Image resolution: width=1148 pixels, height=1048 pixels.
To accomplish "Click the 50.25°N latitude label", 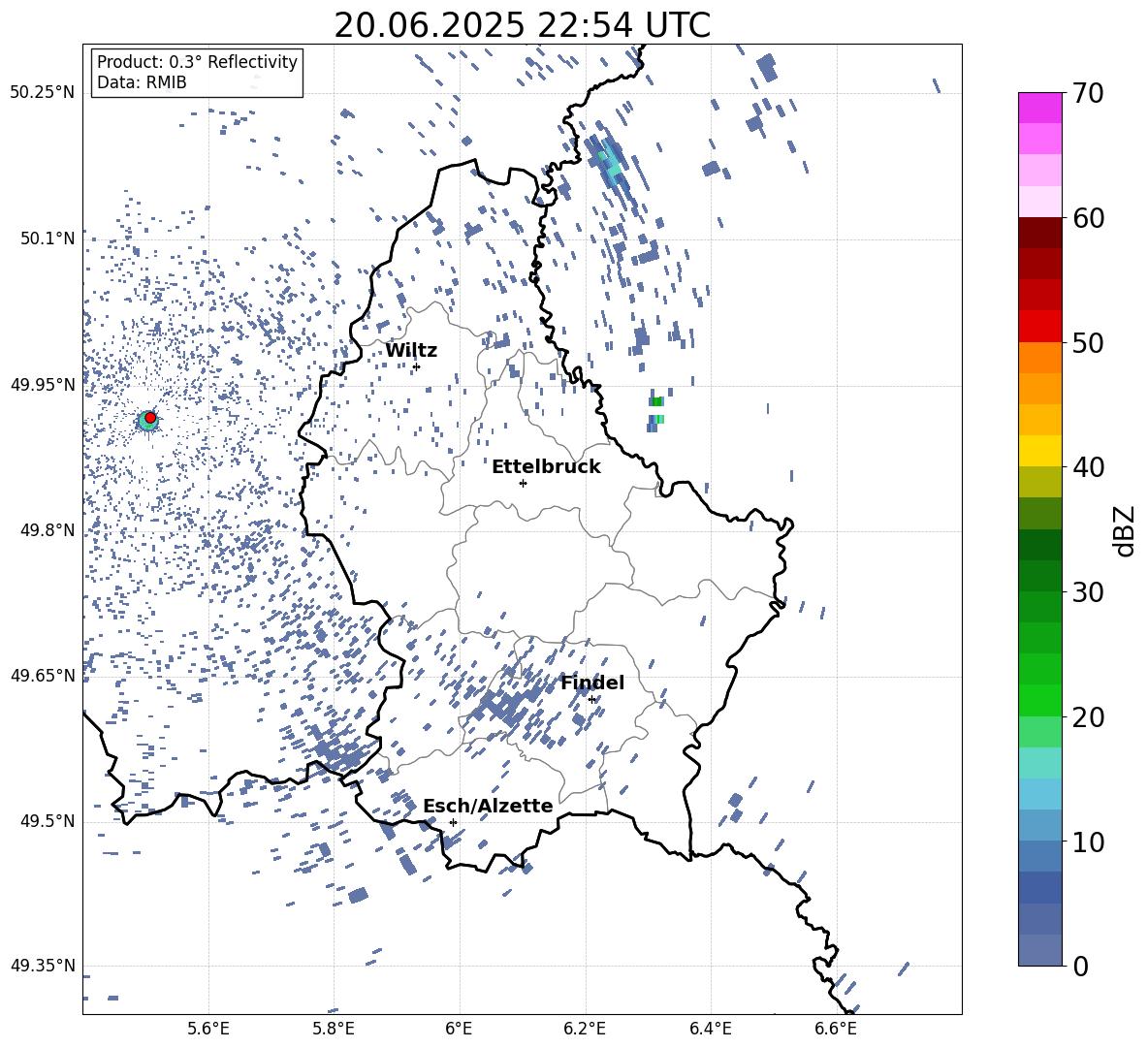I will click(x=43, y=93).
